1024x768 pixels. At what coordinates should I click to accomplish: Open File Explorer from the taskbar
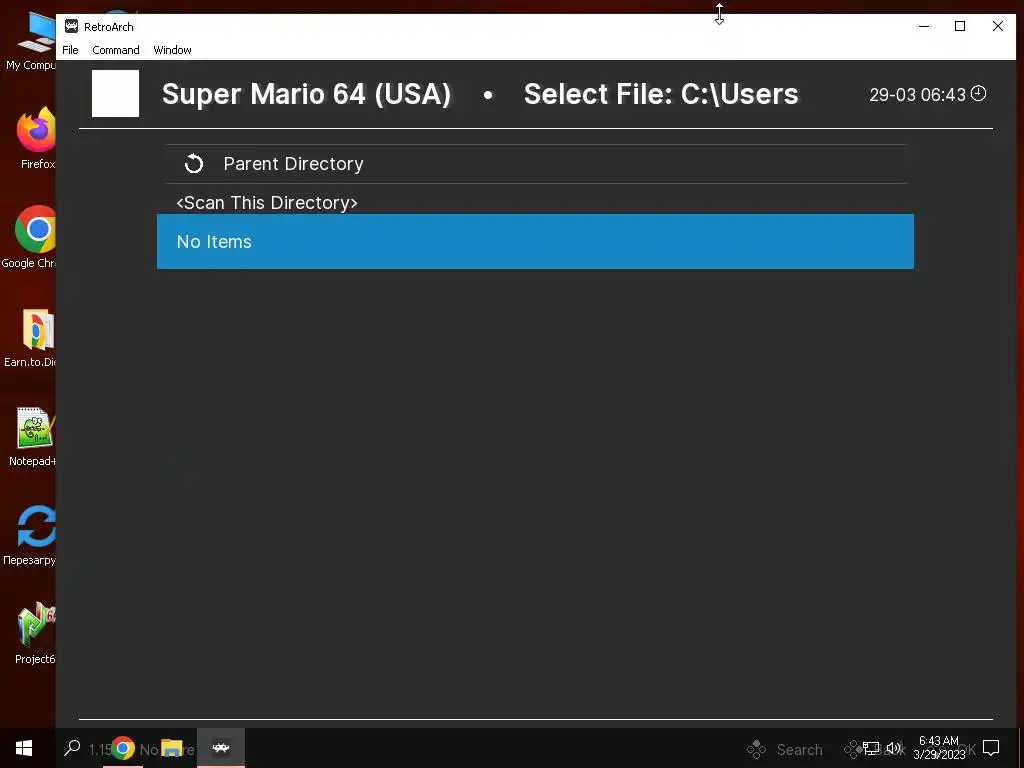click(x=172, y=748)
